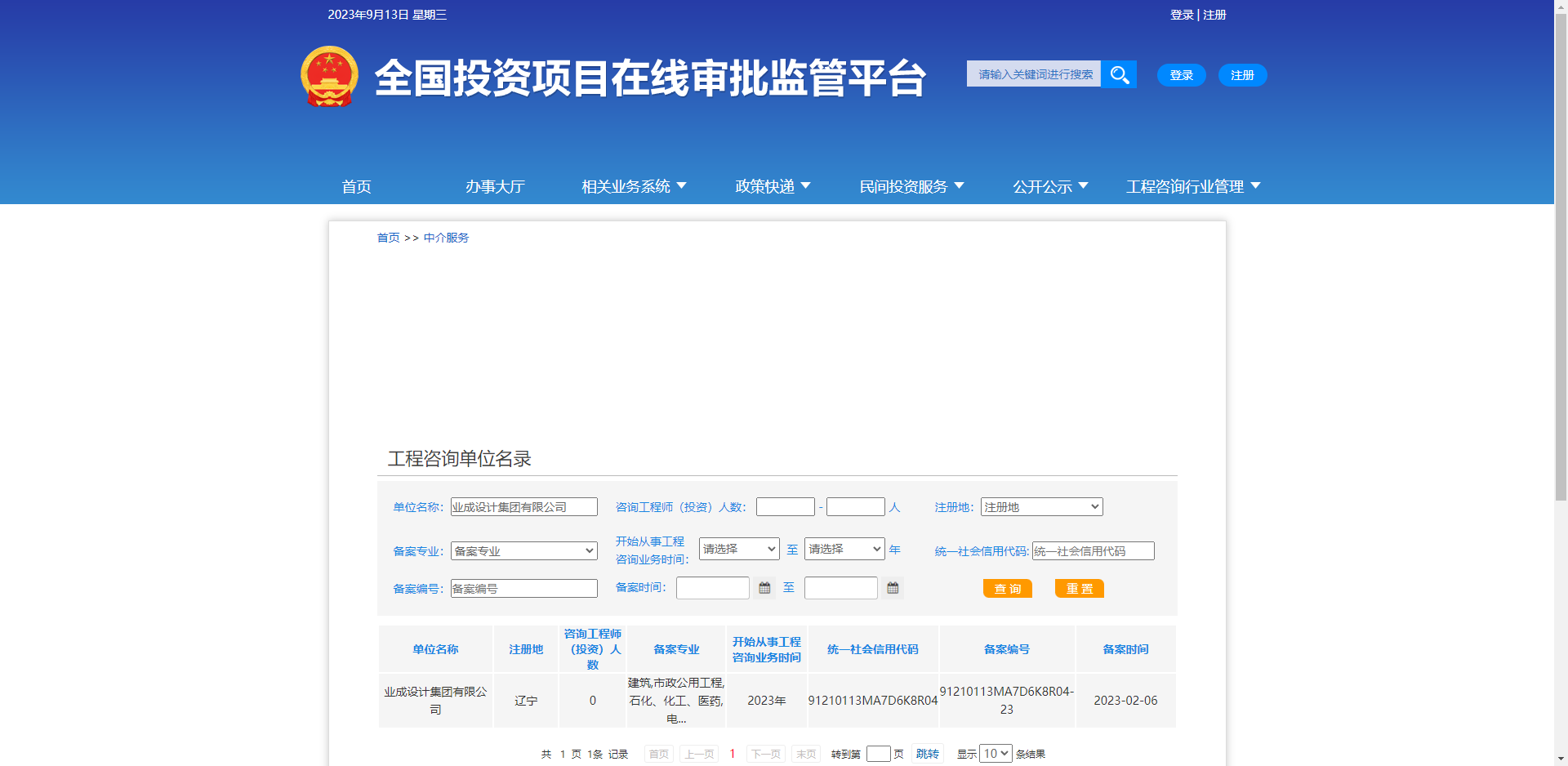The height and width of the screenshot is (766, 1568).
Task: Select the 首页 navigation tab
Action: 356,186
